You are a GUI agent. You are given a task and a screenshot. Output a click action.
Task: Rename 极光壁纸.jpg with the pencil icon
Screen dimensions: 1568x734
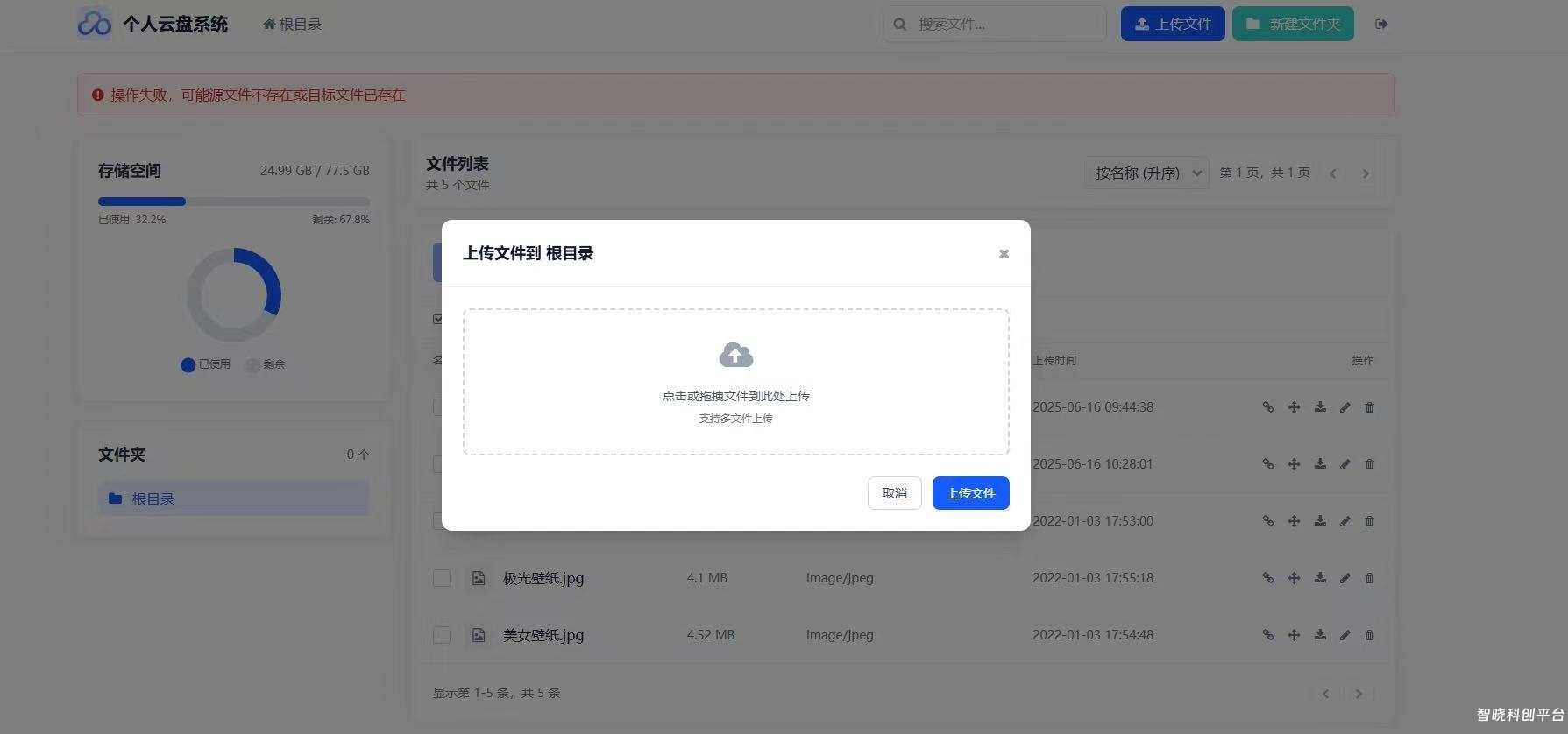point(1345,578)
